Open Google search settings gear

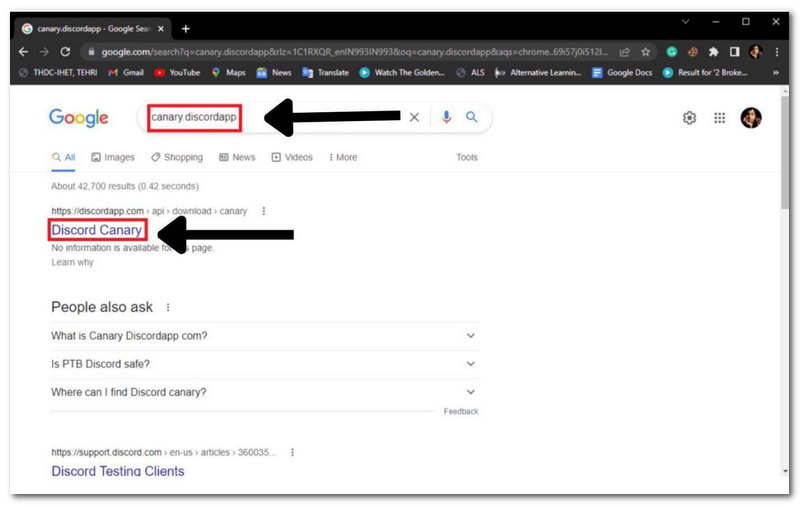[x=689, y=118]
